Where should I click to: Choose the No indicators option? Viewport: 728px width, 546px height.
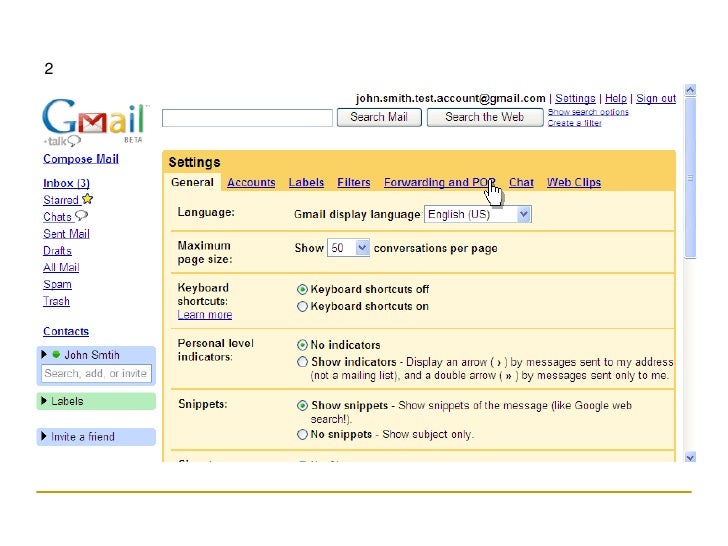pyautogui.click(x=302, y=345)
